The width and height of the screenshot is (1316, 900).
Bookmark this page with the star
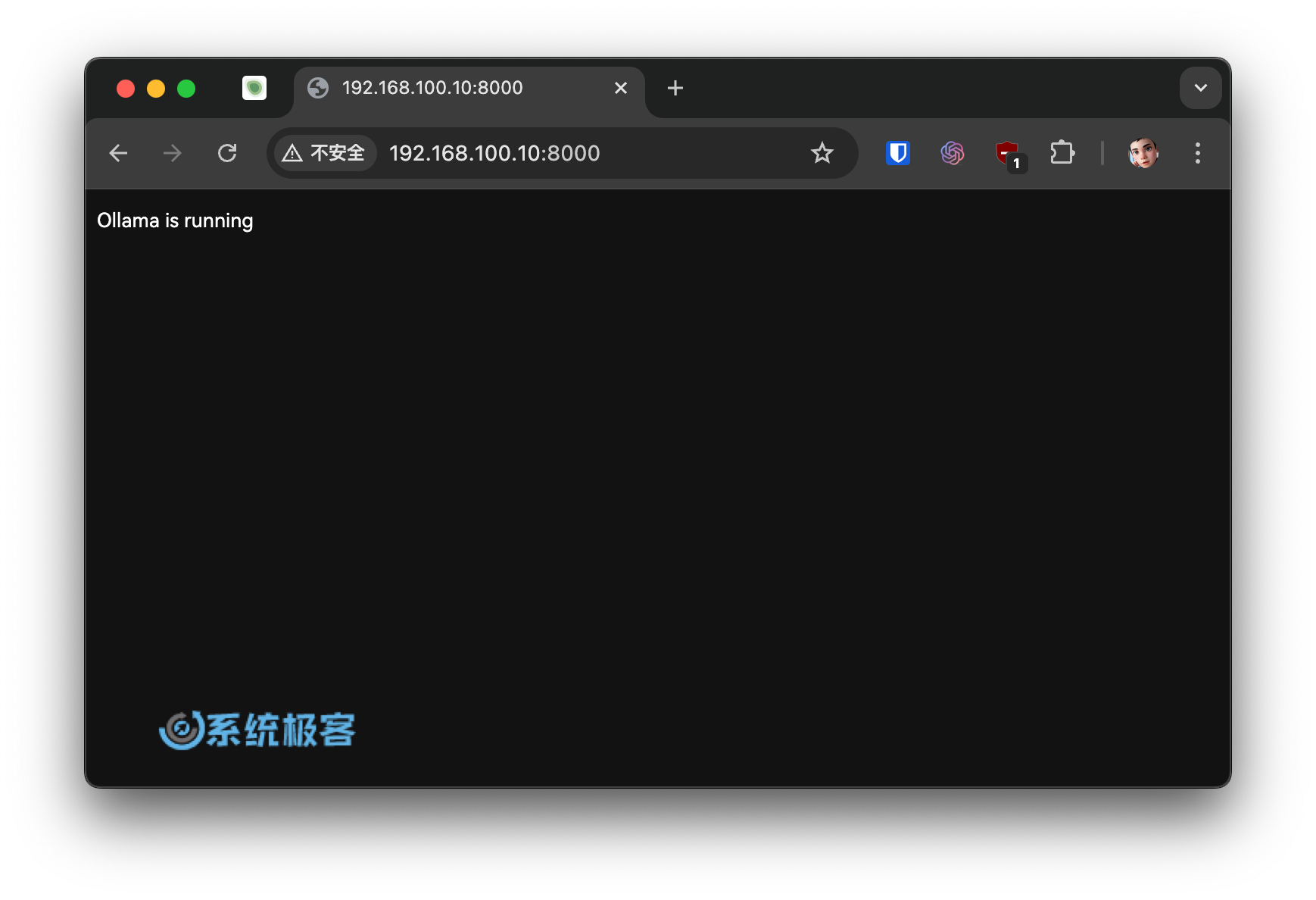click(x=822, y=153)
